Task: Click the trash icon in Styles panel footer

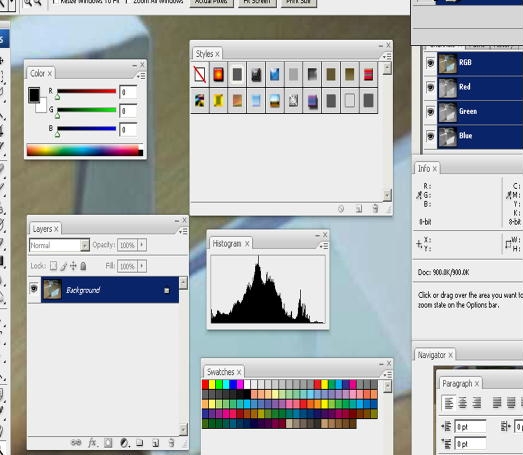Action: tap(375, 209)
